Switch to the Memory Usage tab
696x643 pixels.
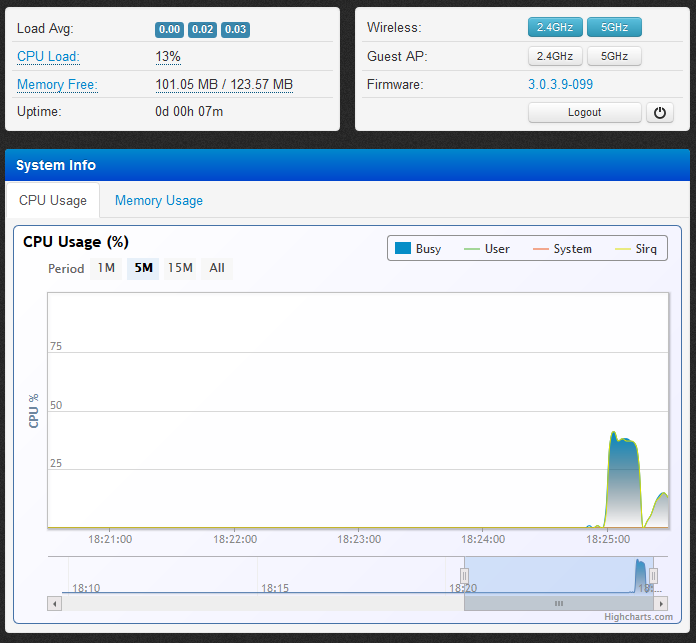[x=159, y=200]
